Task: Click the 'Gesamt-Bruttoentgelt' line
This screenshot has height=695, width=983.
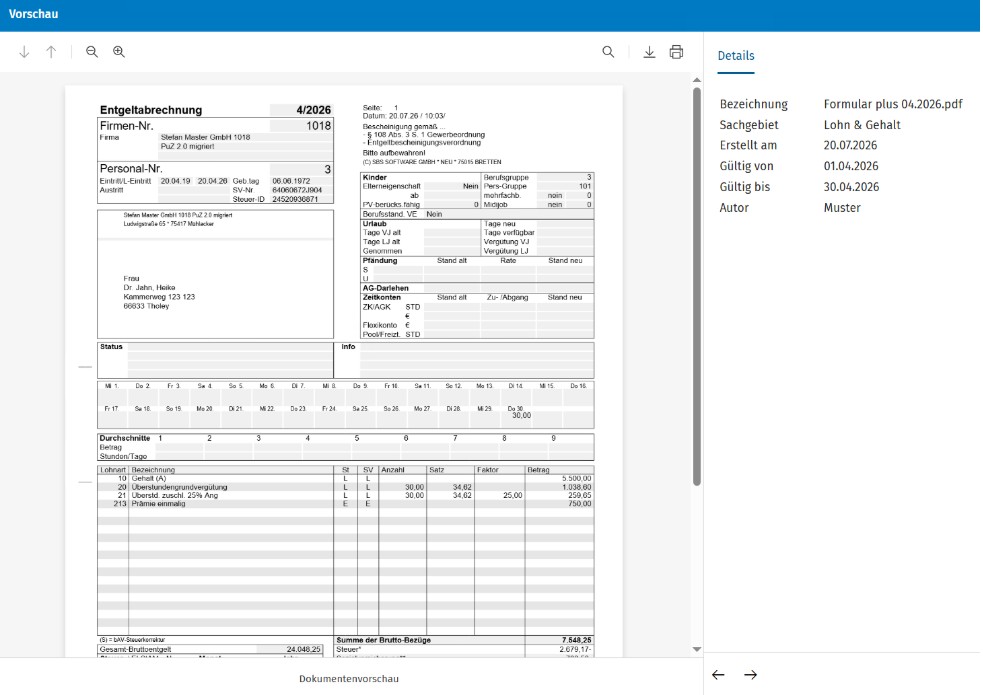Action: coord(210,649)
